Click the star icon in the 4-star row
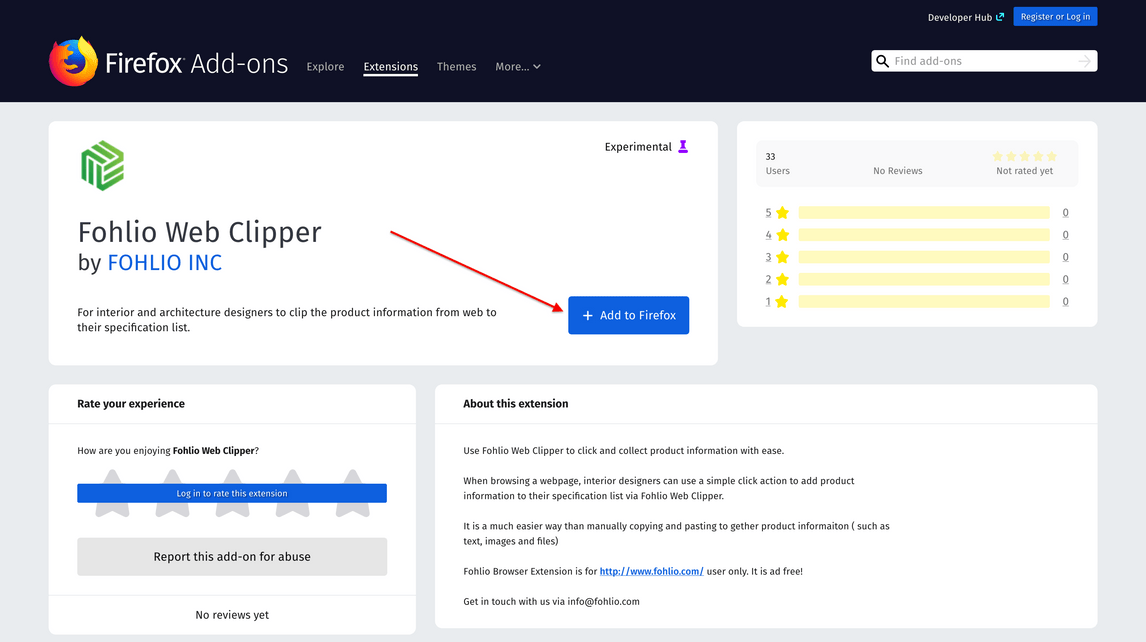 tap(782, 235)
